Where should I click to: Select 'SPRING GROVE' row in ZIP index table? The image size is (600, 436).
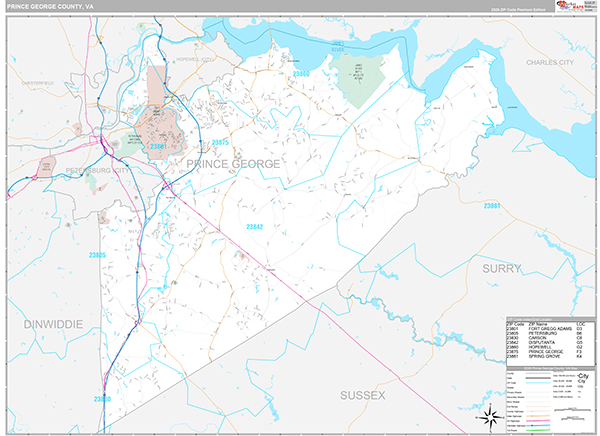coord(548,356)
